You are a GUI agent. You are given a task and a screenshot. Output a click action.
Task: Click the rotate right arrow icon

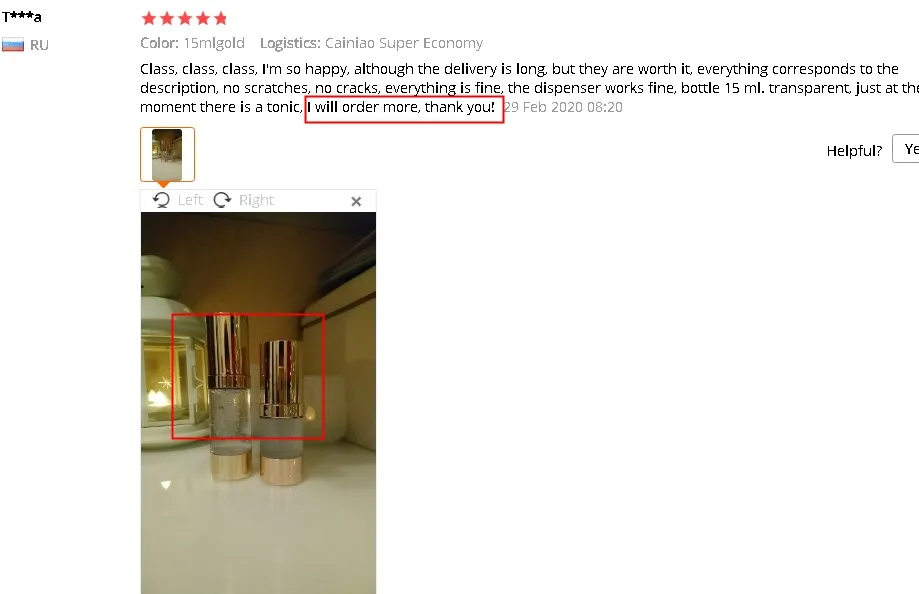tap(222, 200)
